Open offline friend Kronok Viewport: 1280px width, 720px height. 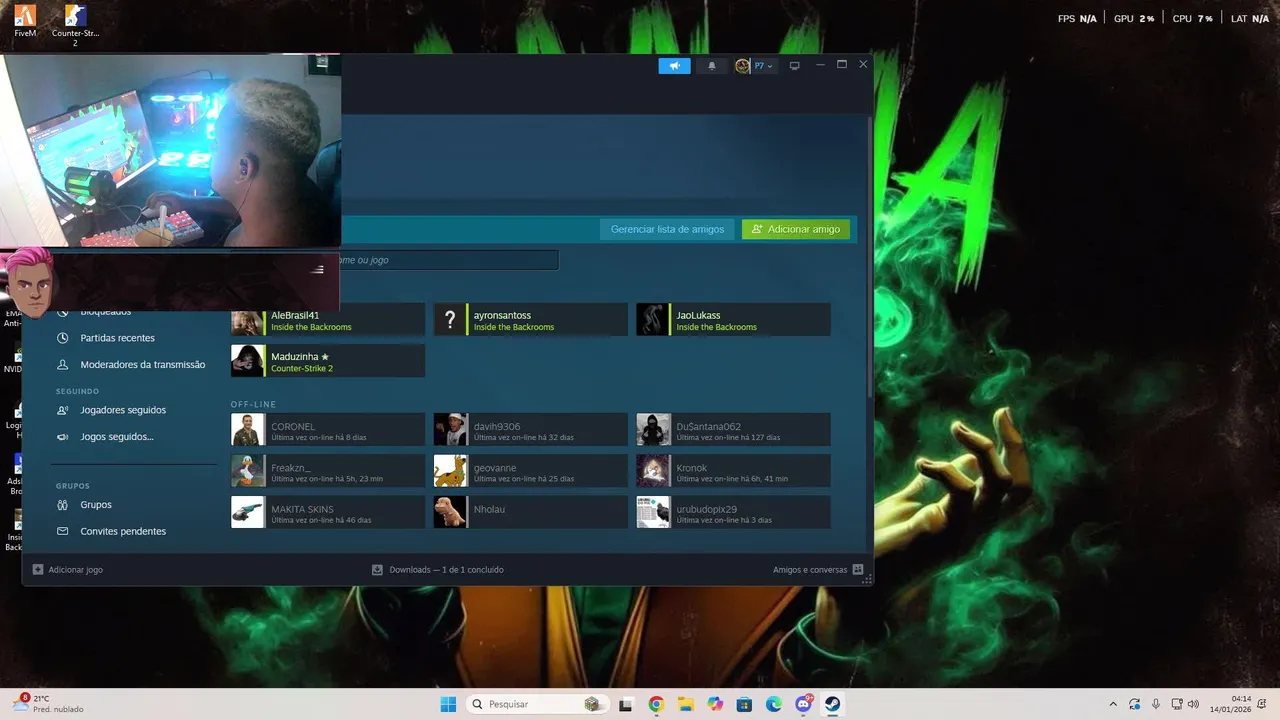click(x=733, y=471)
